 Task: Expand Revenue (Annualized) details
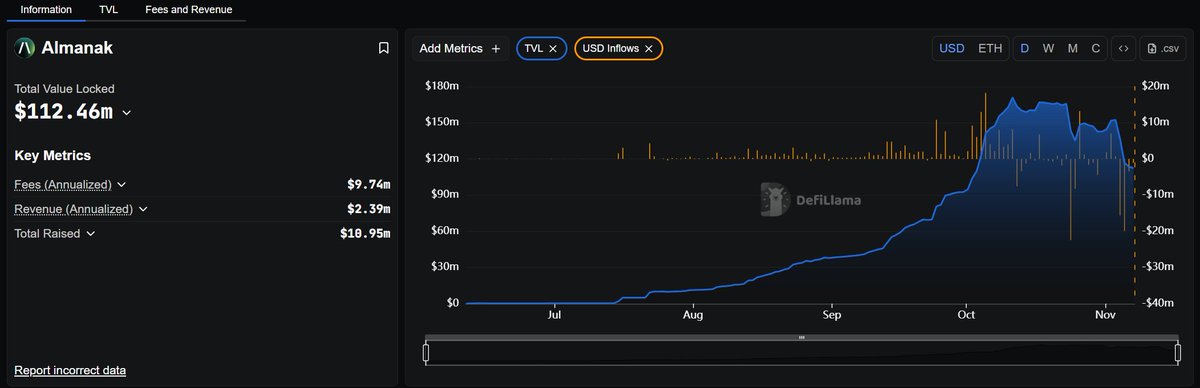pyautogui.click(x=143, y=209)
